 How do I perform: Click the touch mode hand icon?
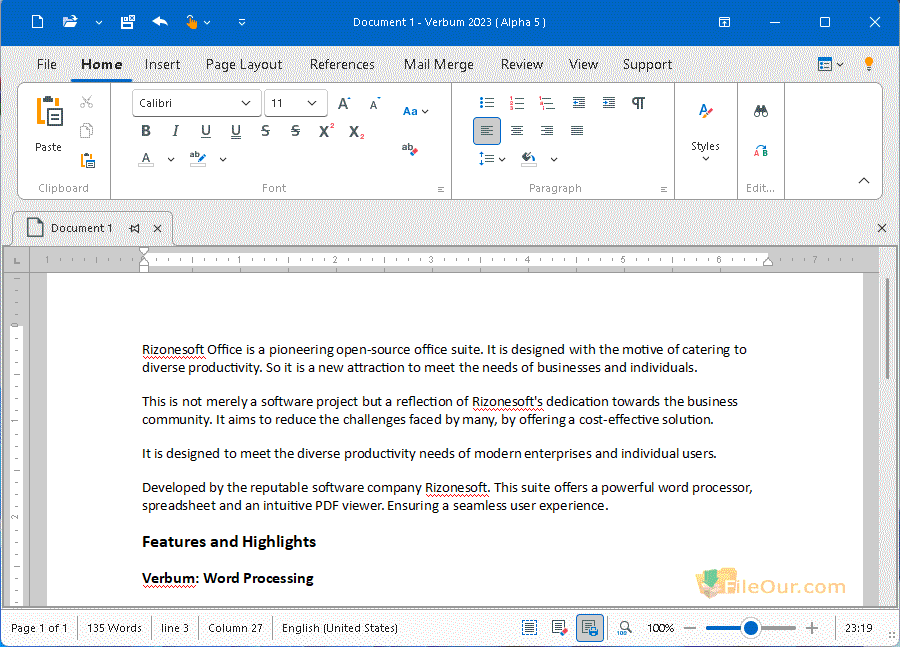click(191, 22)
